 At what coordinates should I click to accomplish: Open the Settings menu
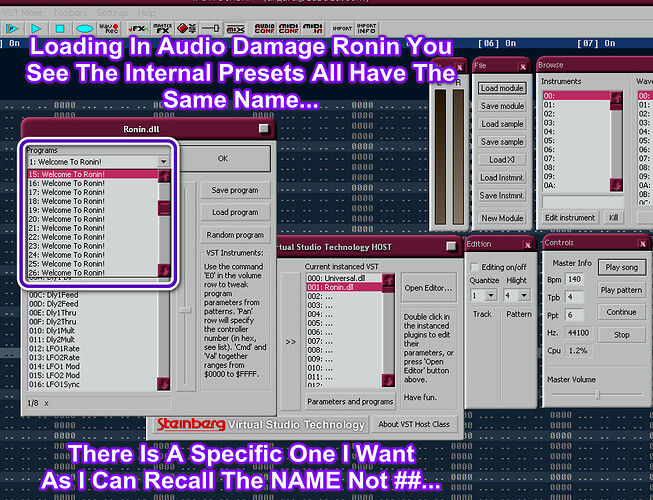coord(112,13)
